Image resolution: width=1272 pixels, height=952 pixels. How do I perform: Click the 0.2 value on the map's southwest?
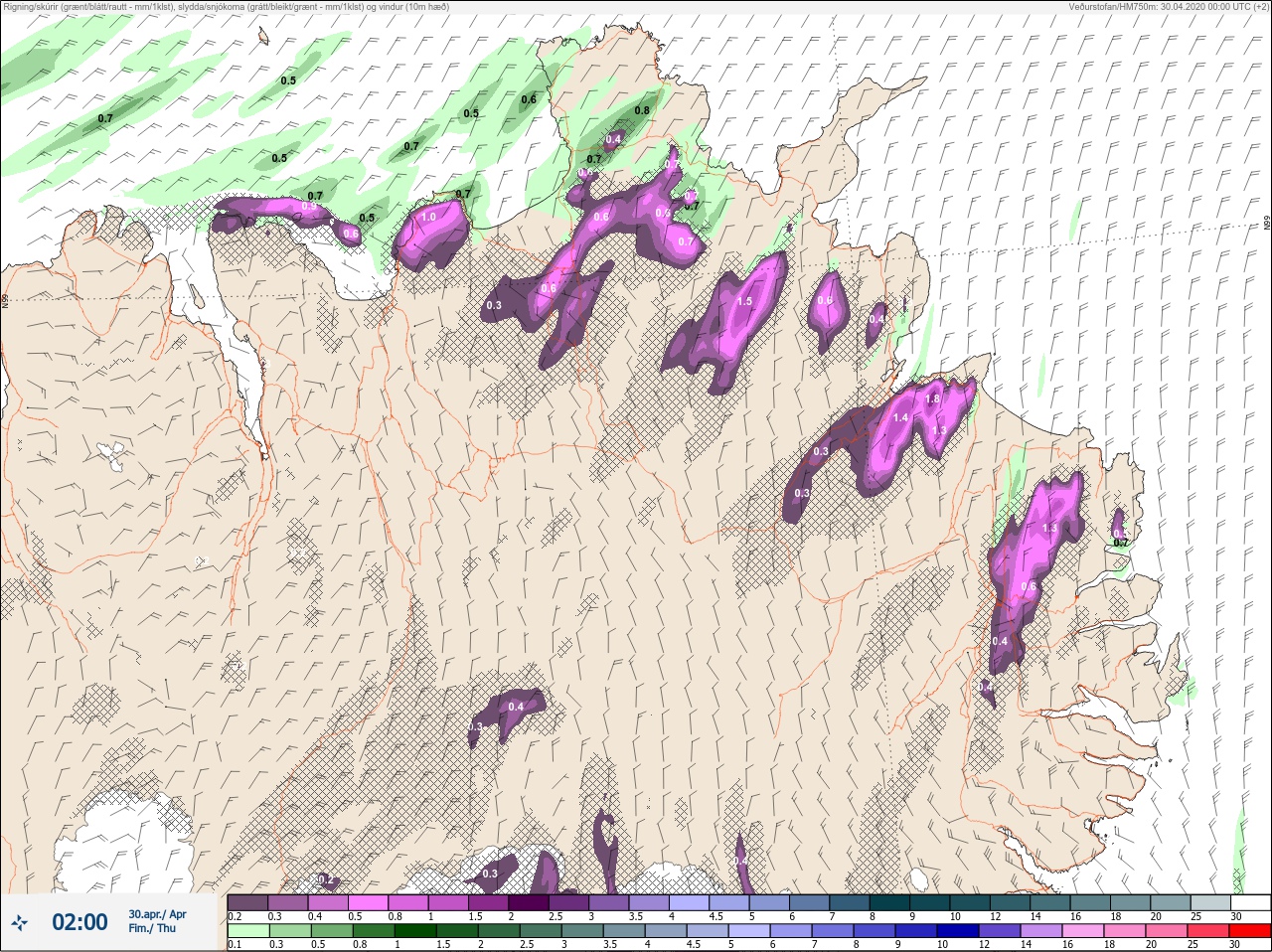(x=326, y=880)
